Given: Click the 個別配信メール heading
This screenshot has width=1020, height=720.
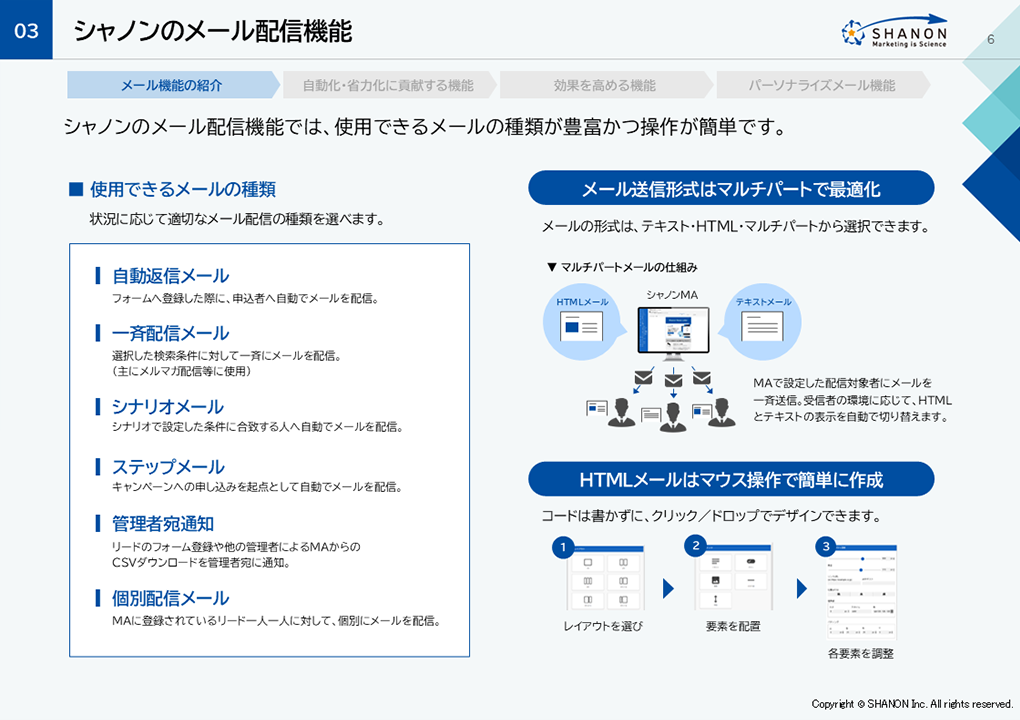Looking at the screenshot, I should pyautogui.click(x=170, y=598).
